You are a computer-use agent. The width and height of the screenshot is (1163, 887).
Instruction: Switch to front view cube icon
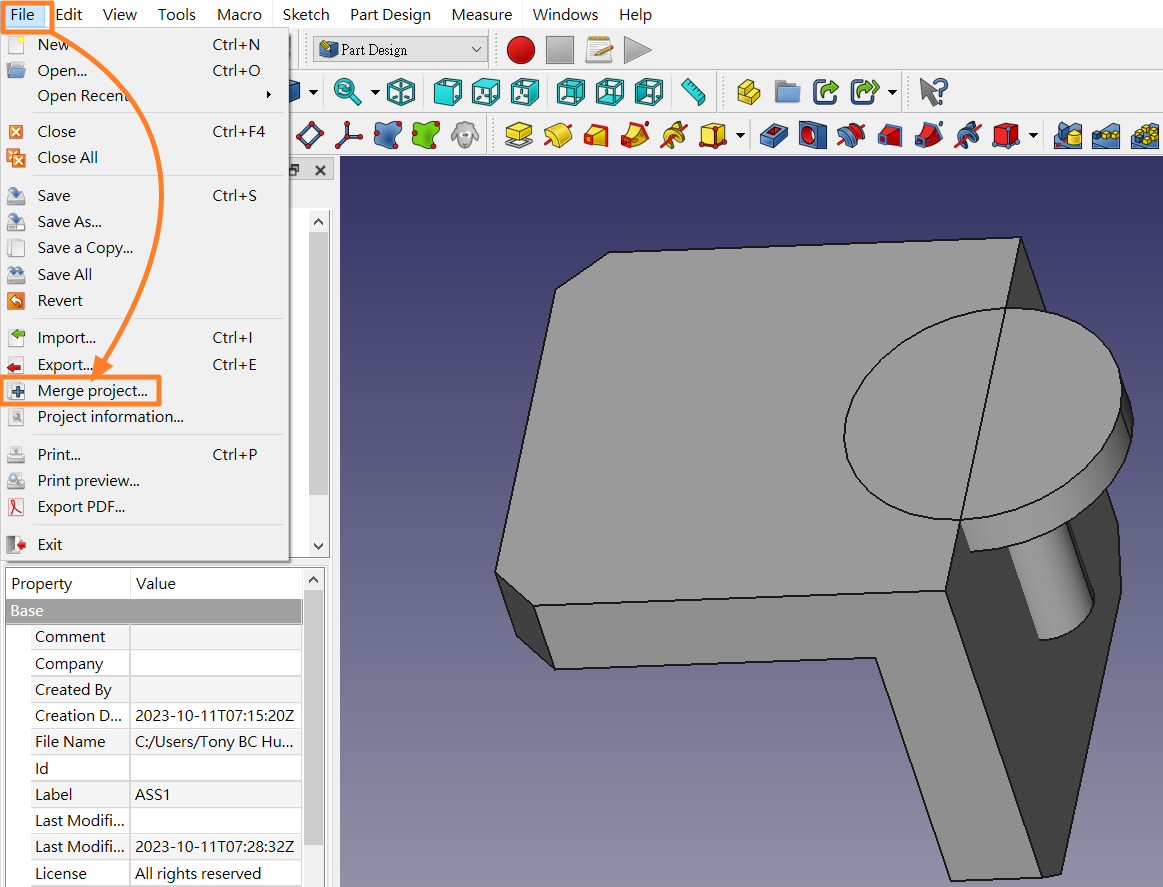point(447,92)
